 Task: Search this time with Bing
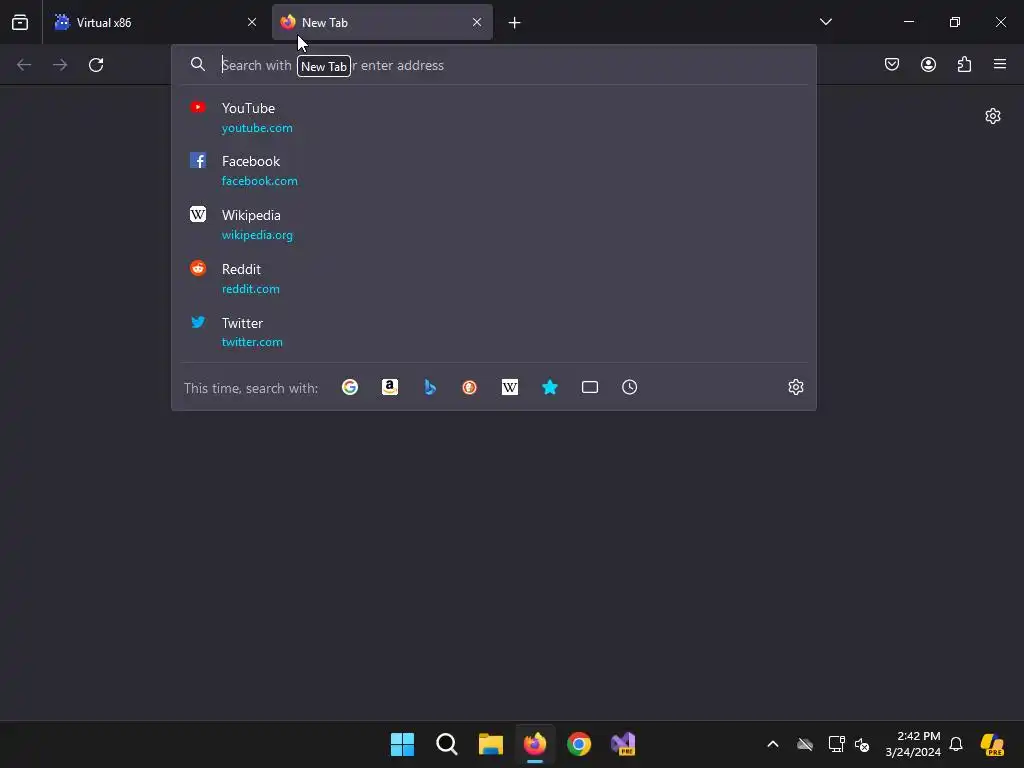click(430, 387)
